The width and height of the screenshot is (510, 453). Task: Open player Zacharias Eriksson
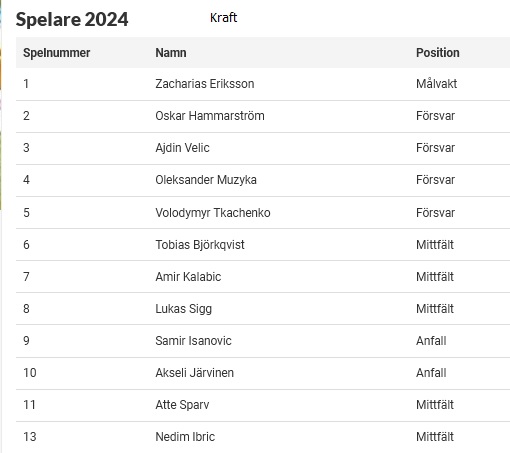[x=205, y=84]
